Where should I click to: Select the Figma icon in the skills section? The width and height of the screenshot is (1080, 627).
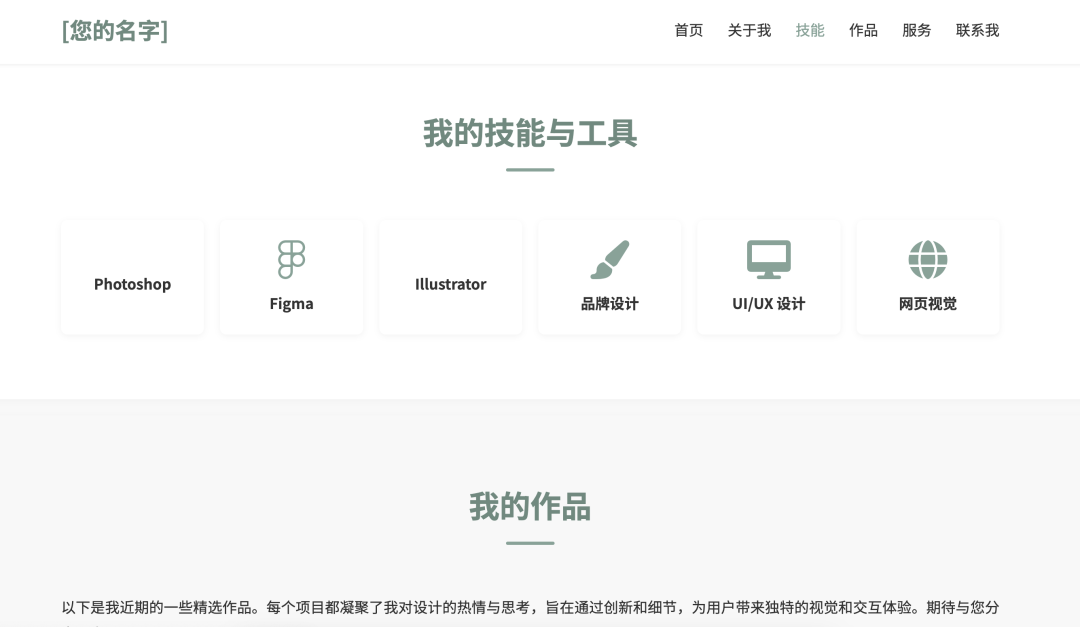click(291, 259)
